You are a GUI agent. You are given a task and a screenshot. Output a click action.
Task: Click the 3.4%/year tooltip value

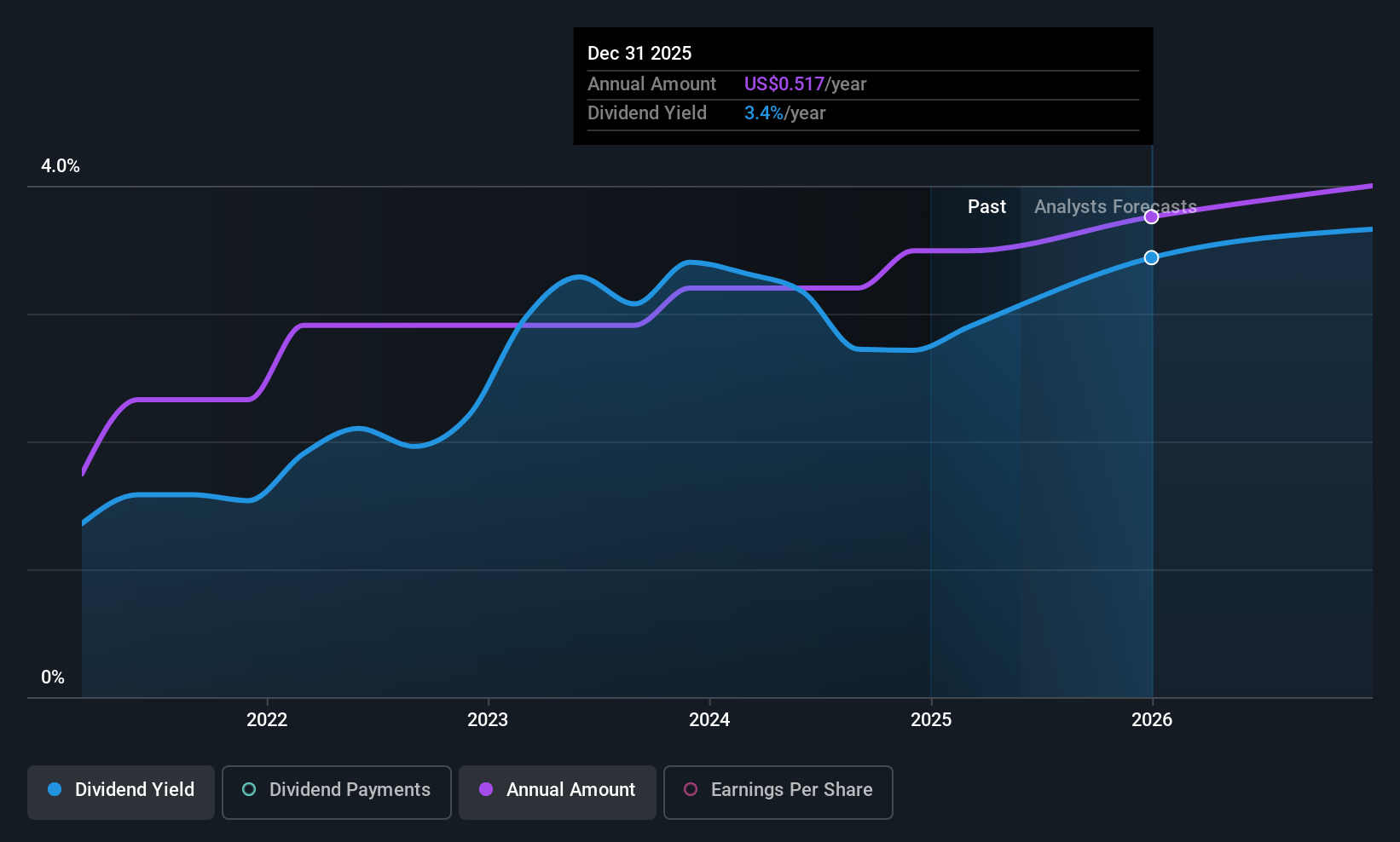click(x=784, y=113)
